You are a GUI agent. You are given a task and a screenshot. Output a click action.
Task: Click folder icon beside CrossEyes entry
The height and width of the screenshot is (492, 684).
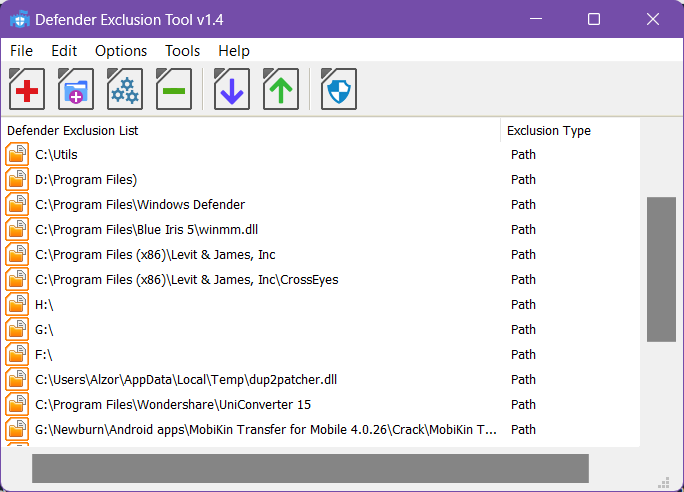(x=17, y=280)
